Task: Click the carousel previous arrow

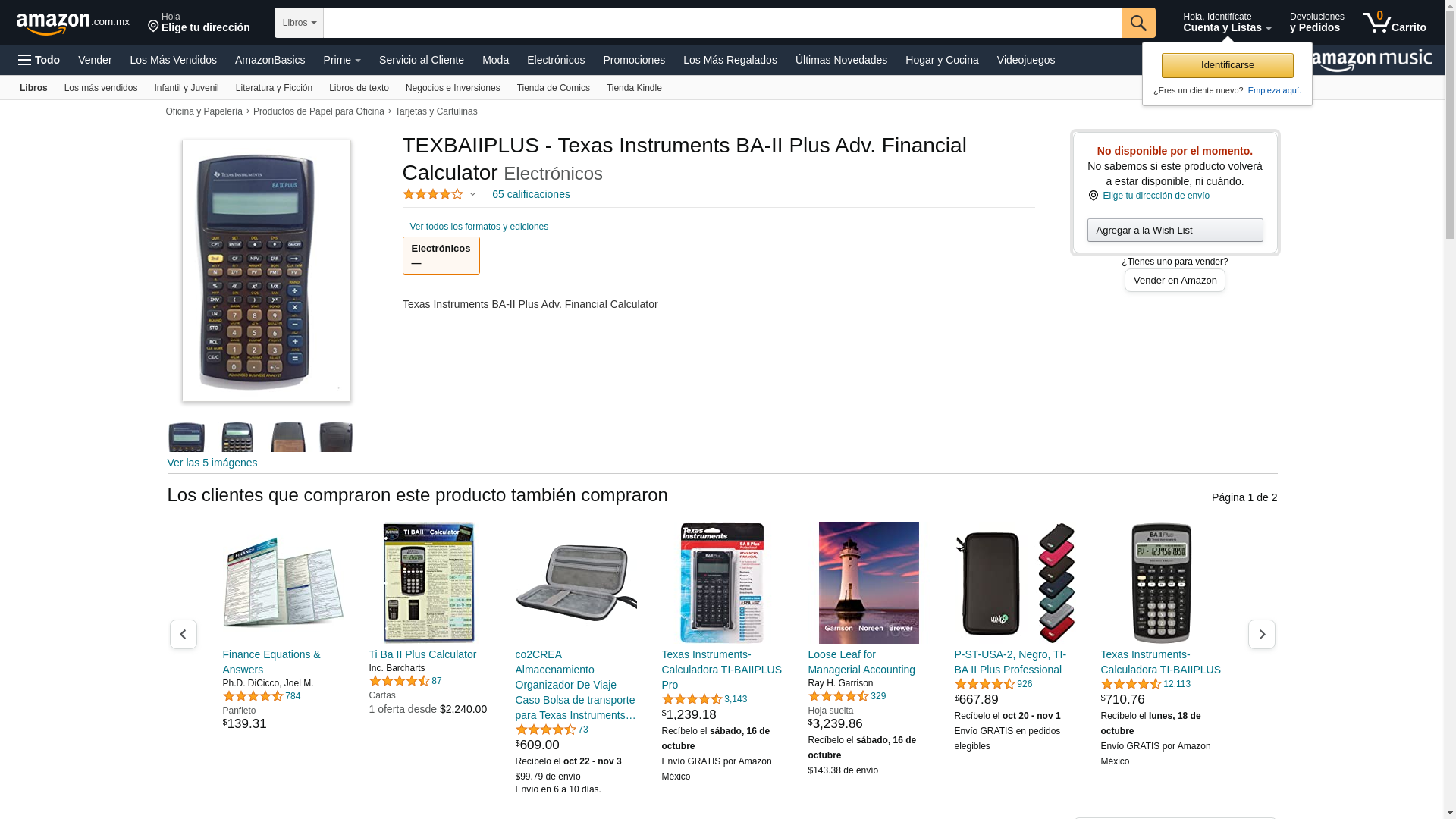Action: [183, 634]
